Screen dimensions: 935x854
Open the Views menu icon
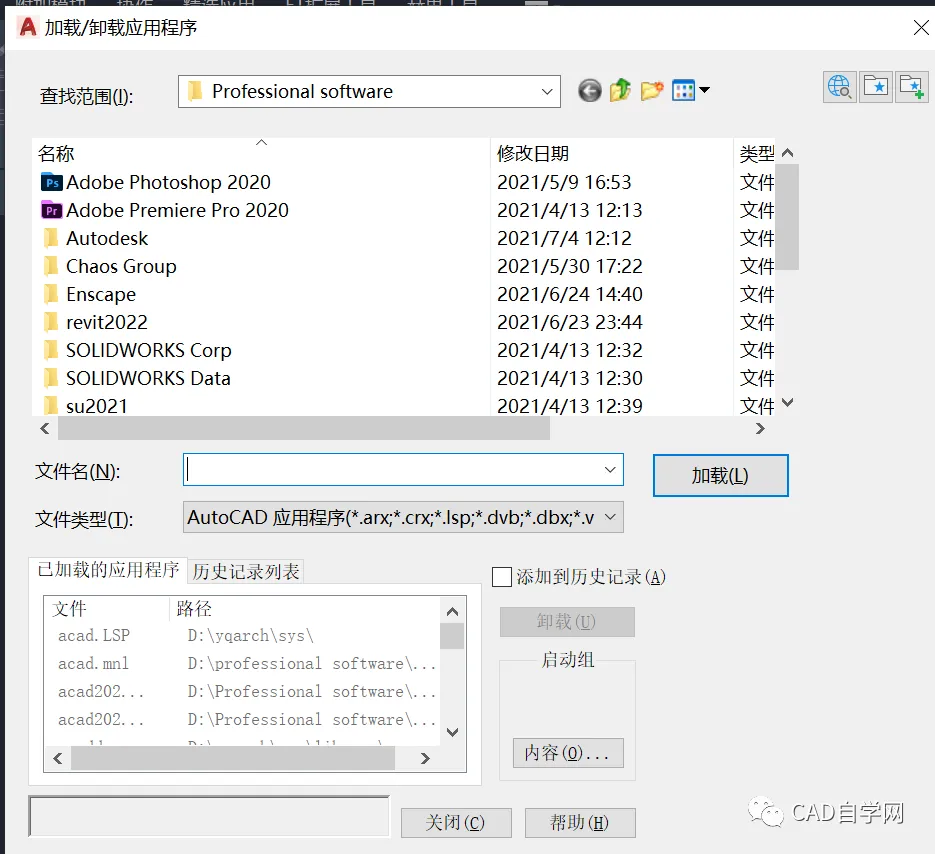[x=691, y=91]
